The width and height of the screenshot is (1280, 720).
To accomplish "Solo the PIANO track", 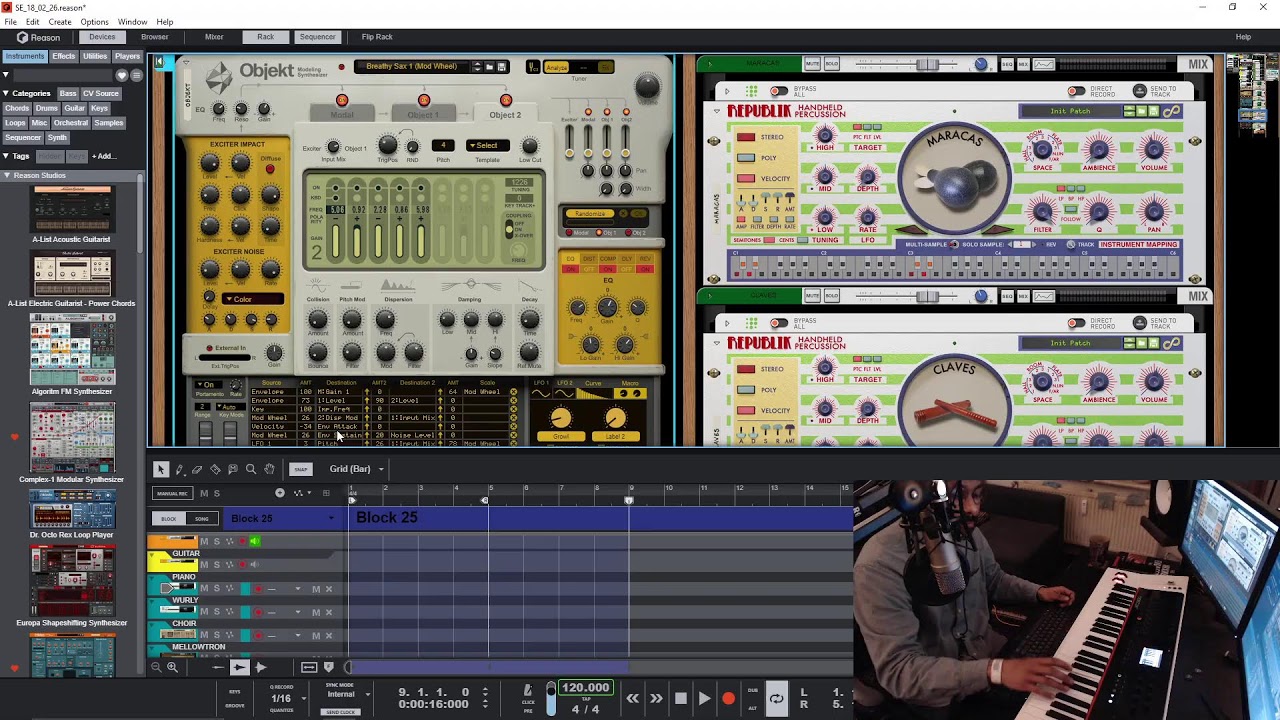I will 216,588.
